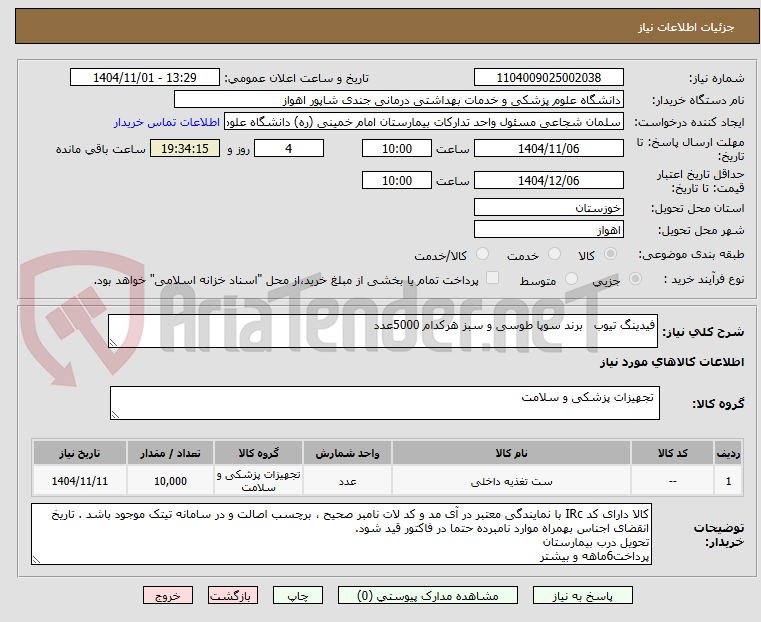Click the need date cell 1404/11/11

click(x=80, y=481)
